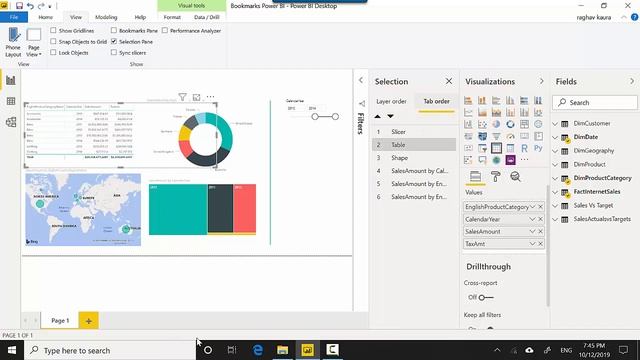Image resolution: width=640 pixels, height=360 pixels.
Task: Enable Performance Analyzer checkbox
Action: click(x=165, y=30)
